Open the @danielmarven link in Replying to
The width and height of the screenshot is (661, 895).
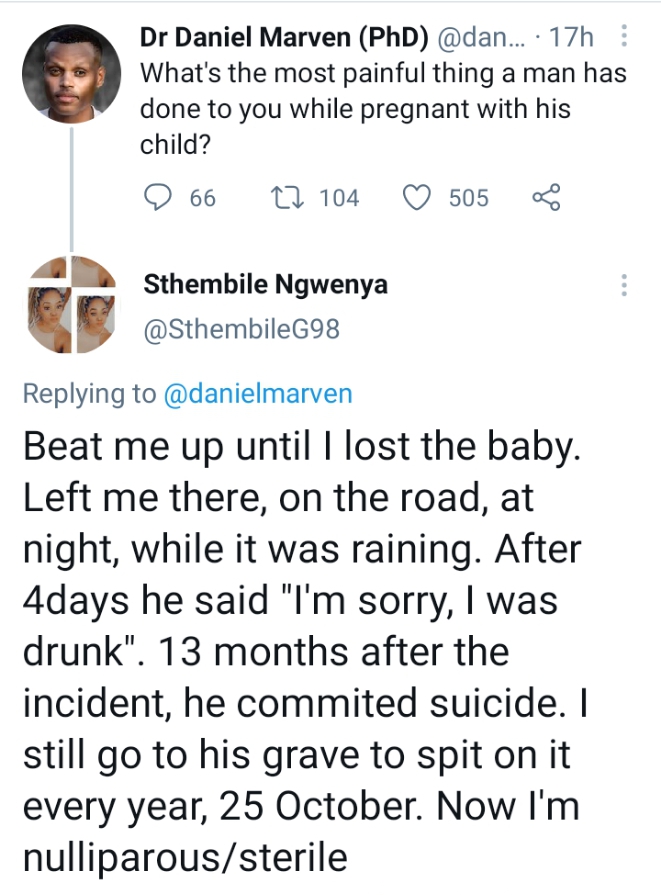(259, 394)
